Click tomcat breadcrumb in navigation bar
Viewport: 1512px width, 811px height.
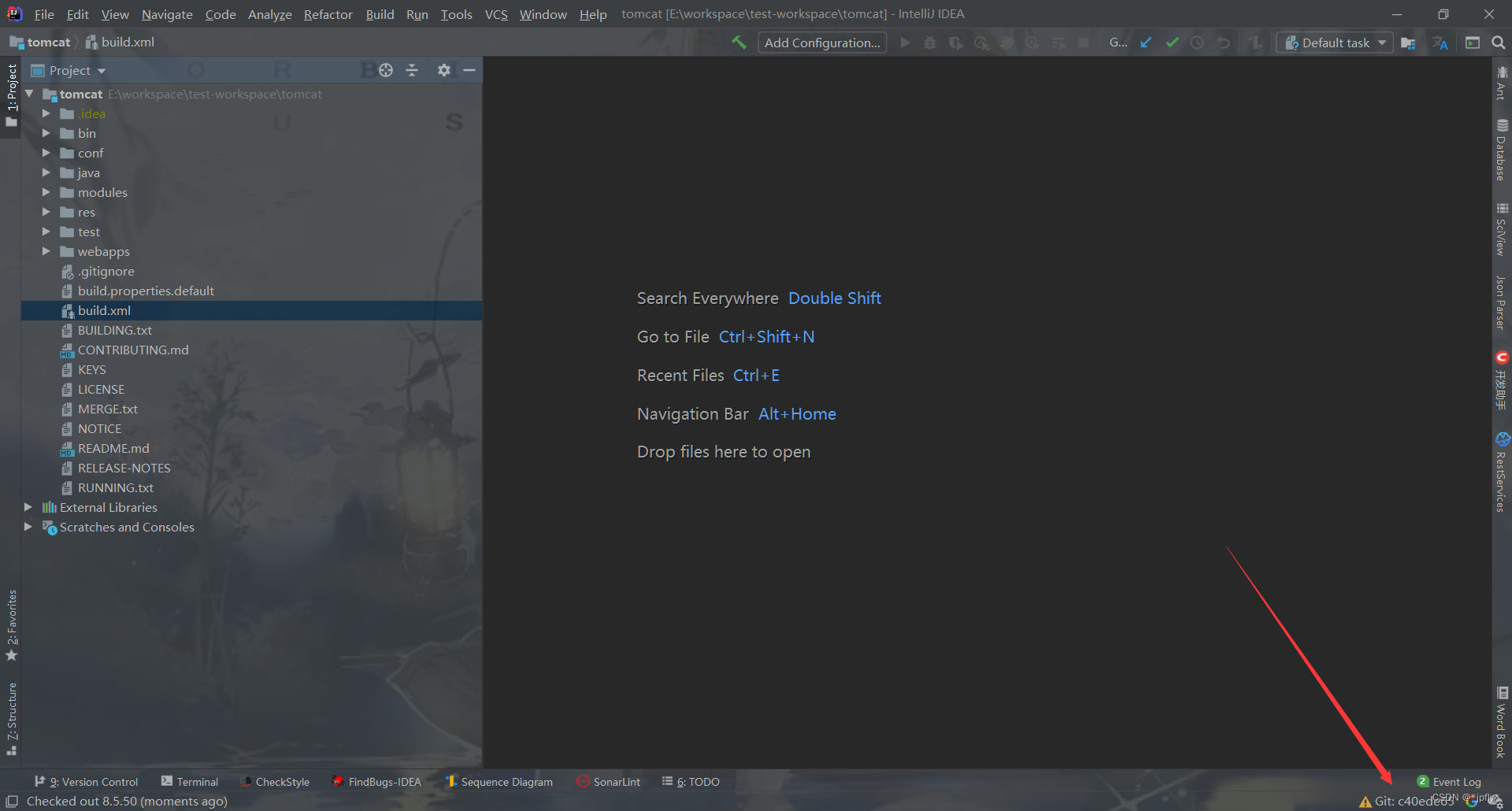40,43
